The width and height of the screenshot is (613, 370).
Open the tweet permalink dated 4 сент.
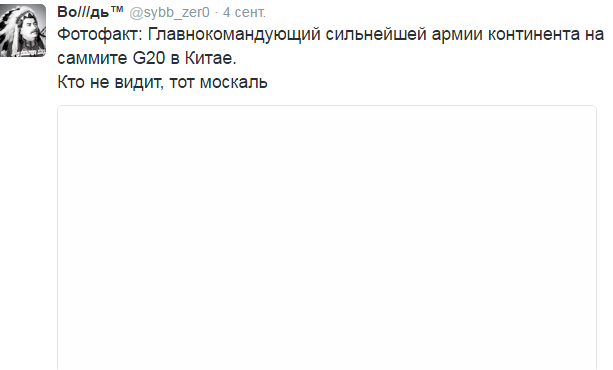[244, 13]
